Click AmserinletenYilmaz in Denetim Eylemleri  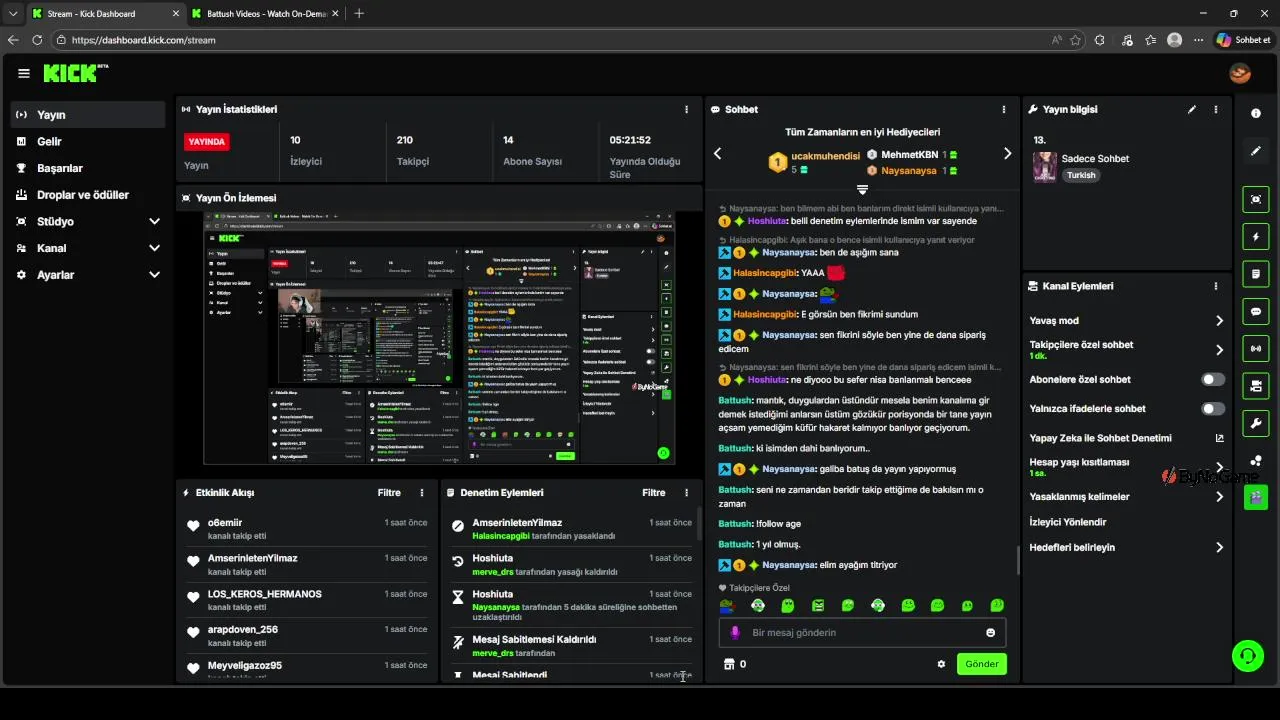click(517, 523)
